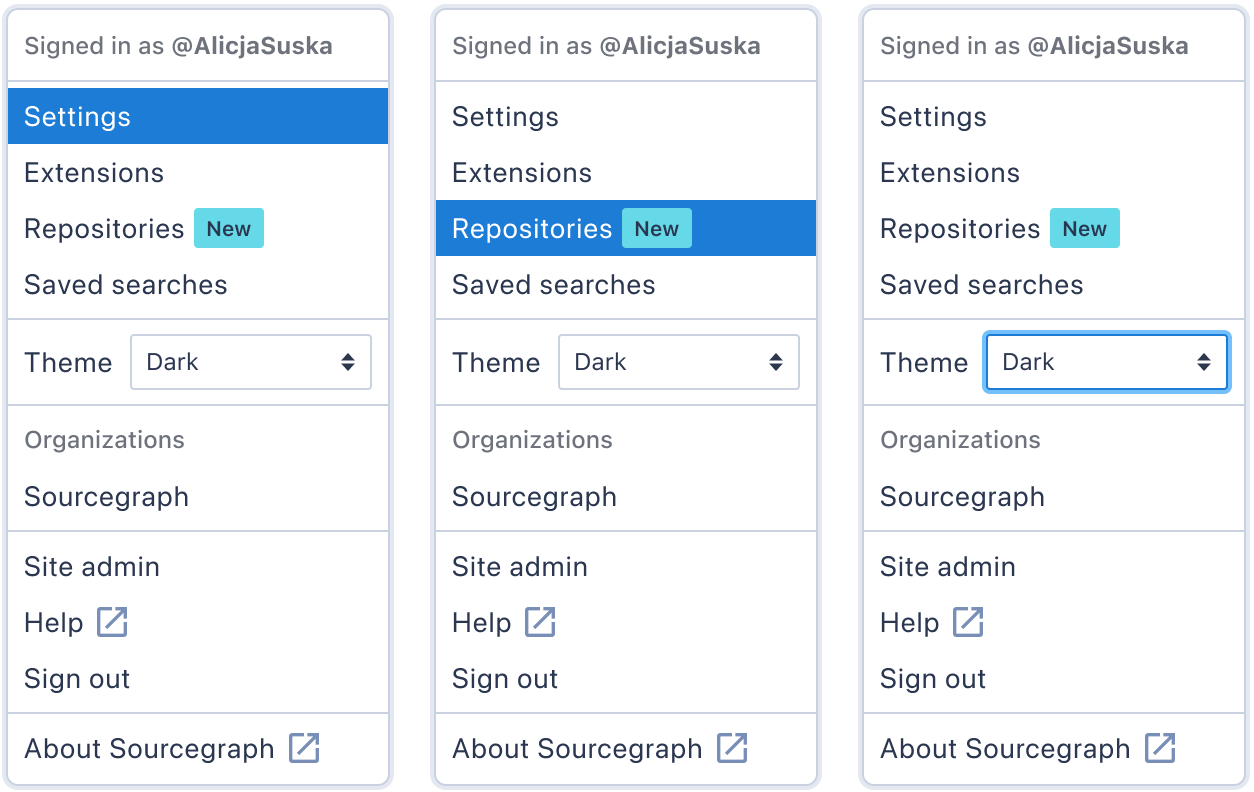Image resolution: width=1254 pixels, height=792 pixels.
Task: Expand Theme Dark selector in middle menu
Action: coord(679,362)
